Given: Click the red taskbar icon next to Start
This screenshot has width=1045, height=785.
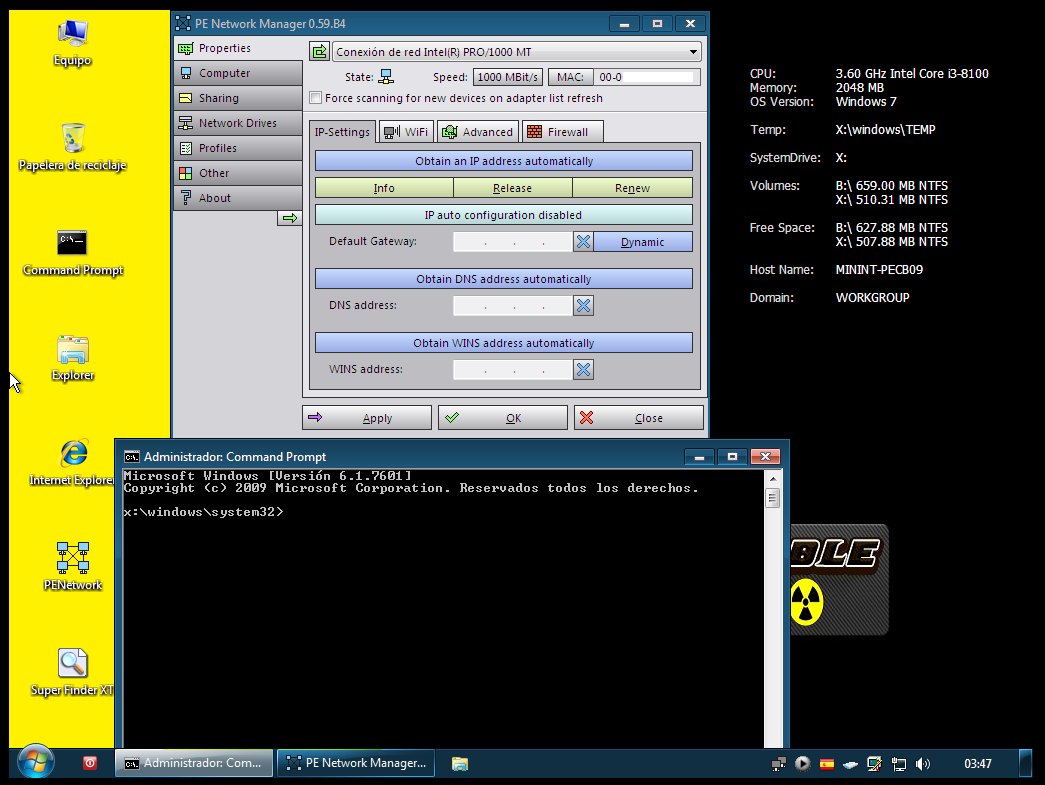Looking at the screenshot, I should (x=90, y=763).
